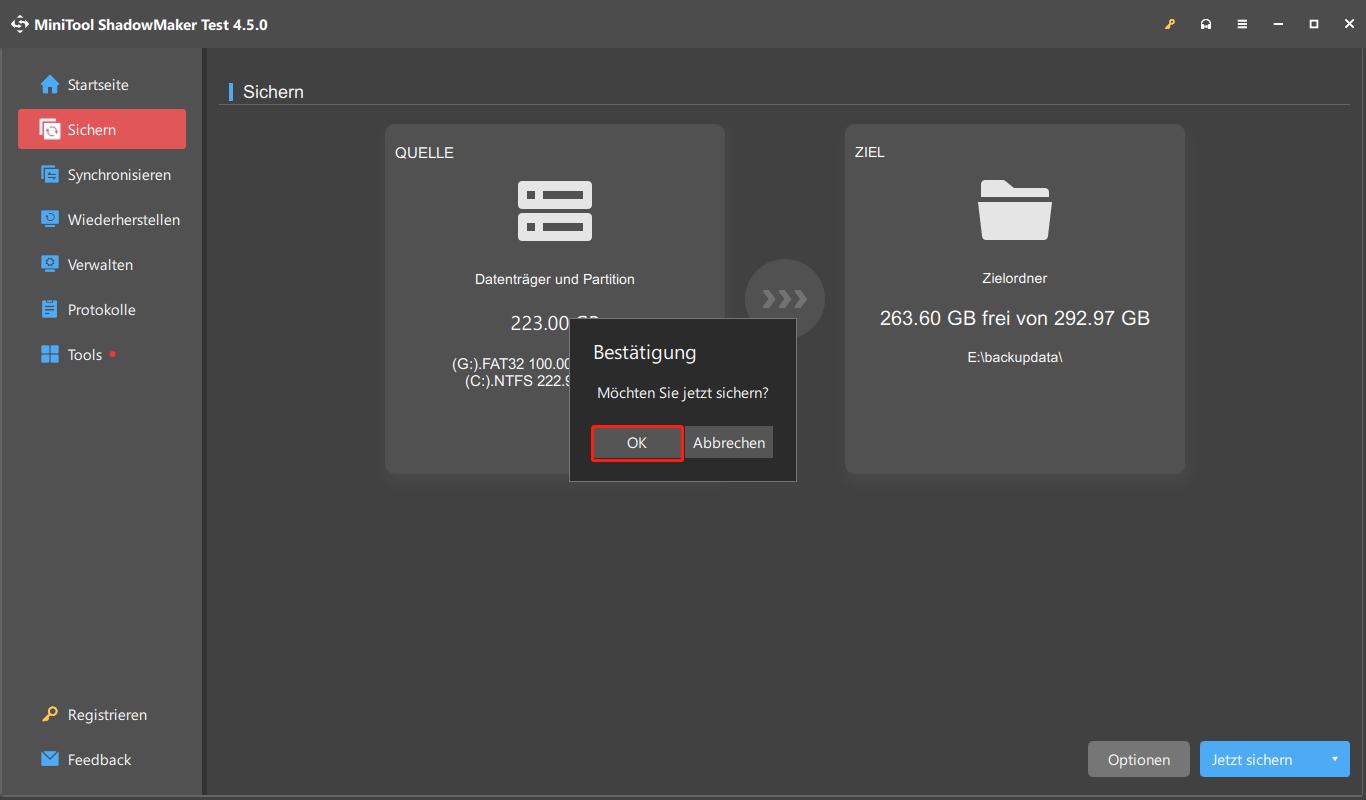Open the Startseite page
1366x800 pixels.
(x=102, y=85)
